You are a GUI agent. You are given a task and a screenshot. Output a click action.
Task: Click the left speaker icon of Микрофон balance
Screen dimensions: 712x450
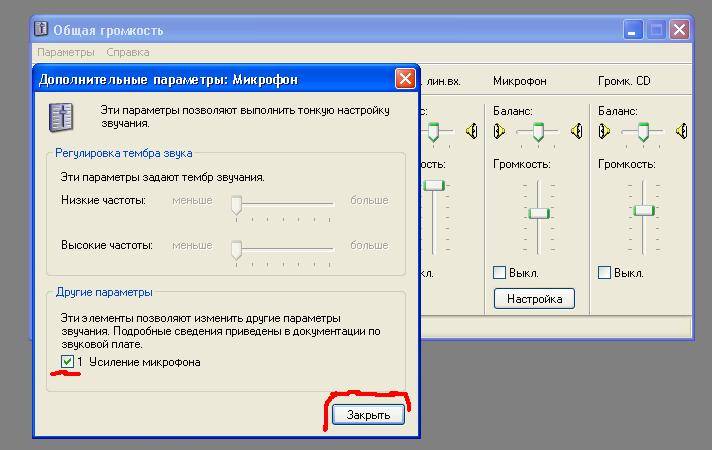(499, 131)
